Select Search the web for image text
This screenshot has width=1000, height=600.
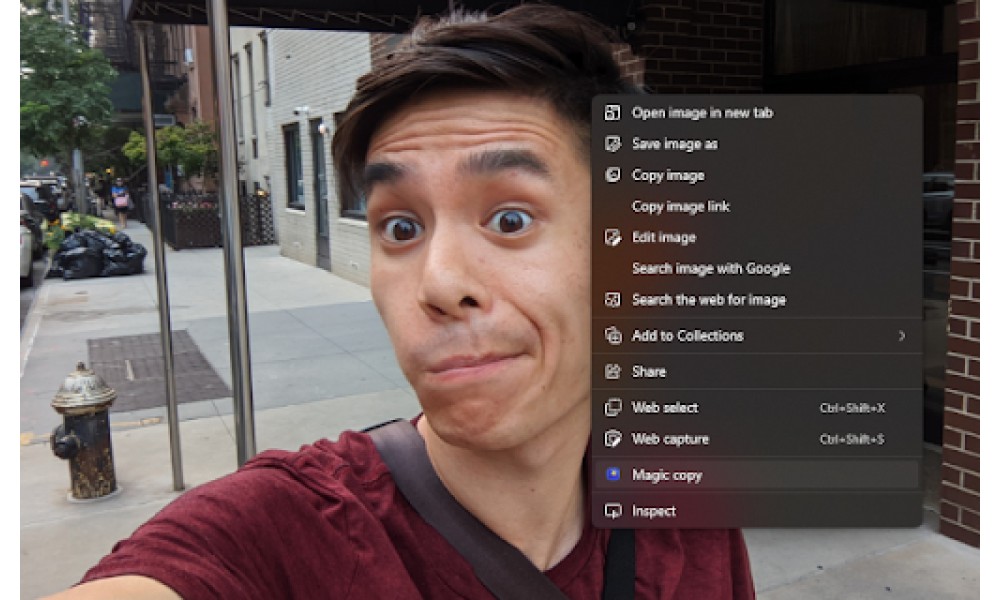[709, 300]
